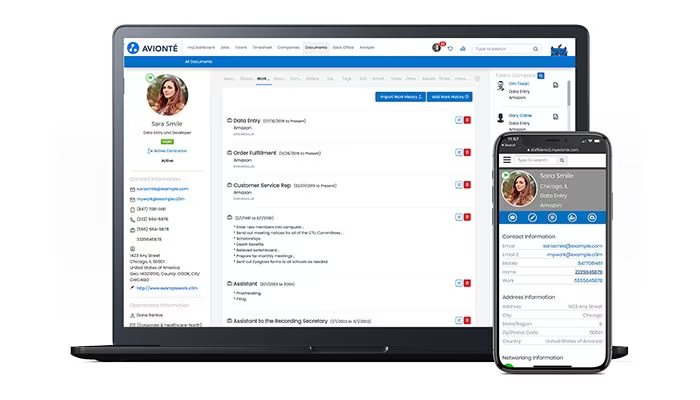Open document icon beside Om Tiwari
700x400 pixels.
tap(555, 85)
